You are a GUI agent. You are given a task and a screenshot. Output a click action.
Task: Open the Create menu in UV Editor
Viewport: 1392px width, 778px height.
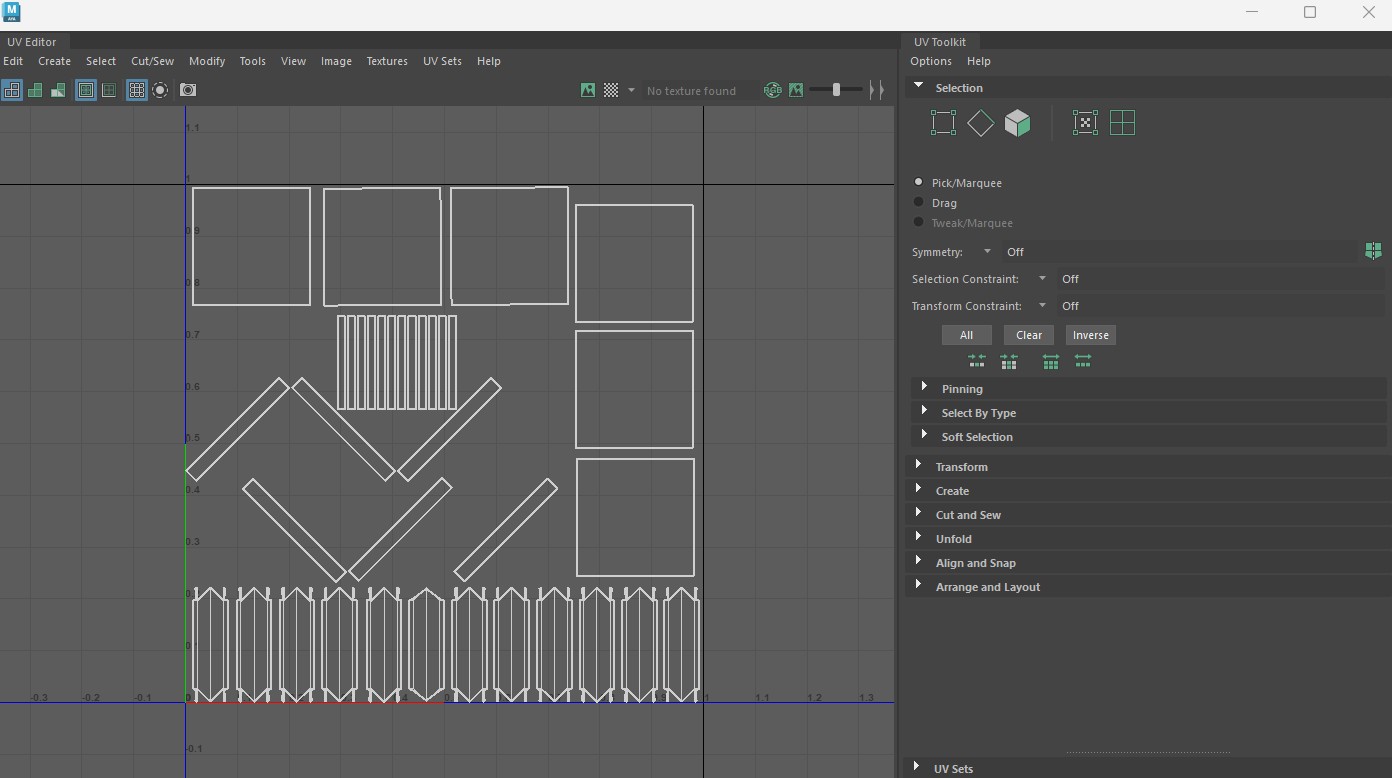pos(54,61)
